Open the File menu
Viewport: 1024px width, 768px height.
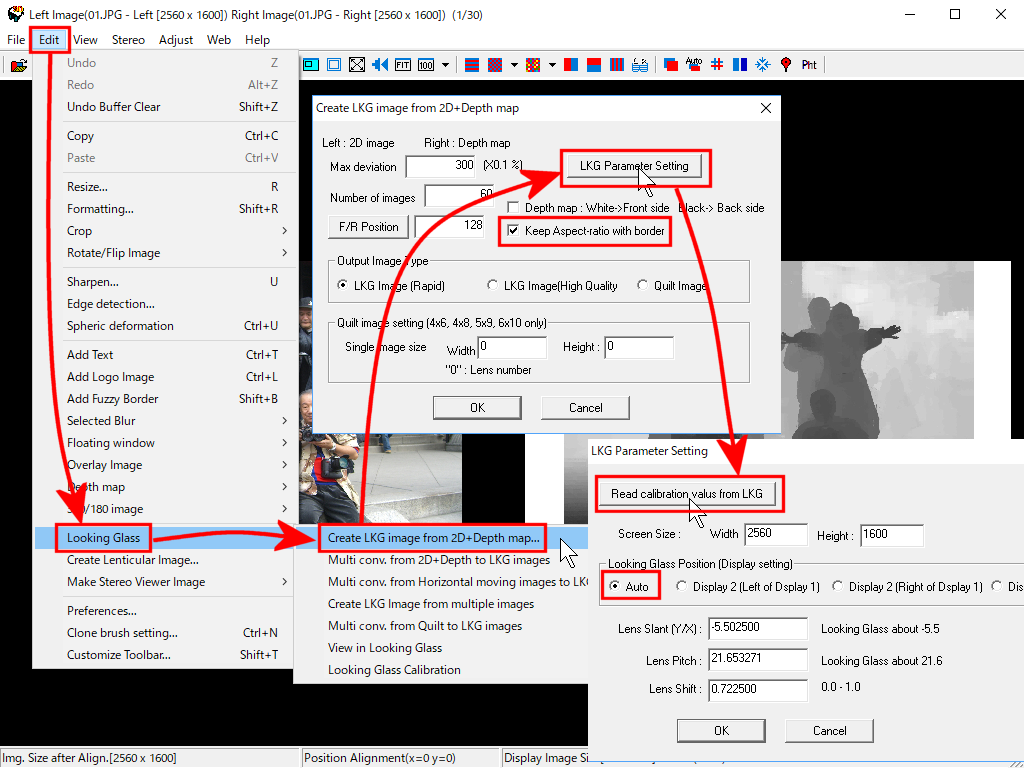[x=16, y=40]
